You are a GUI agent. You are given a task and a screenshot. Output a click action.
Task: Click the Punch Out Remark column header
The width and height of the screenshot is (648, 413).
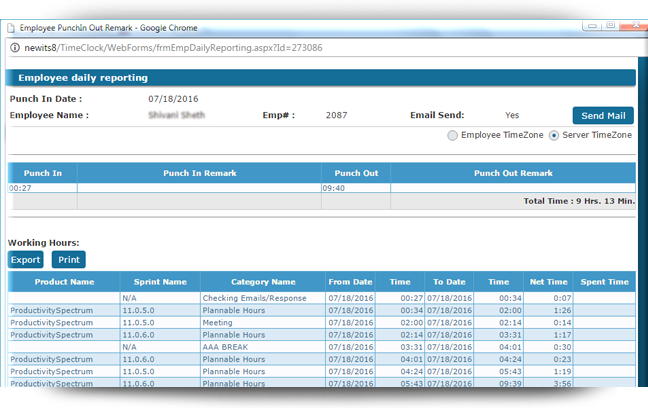point(512,173)
